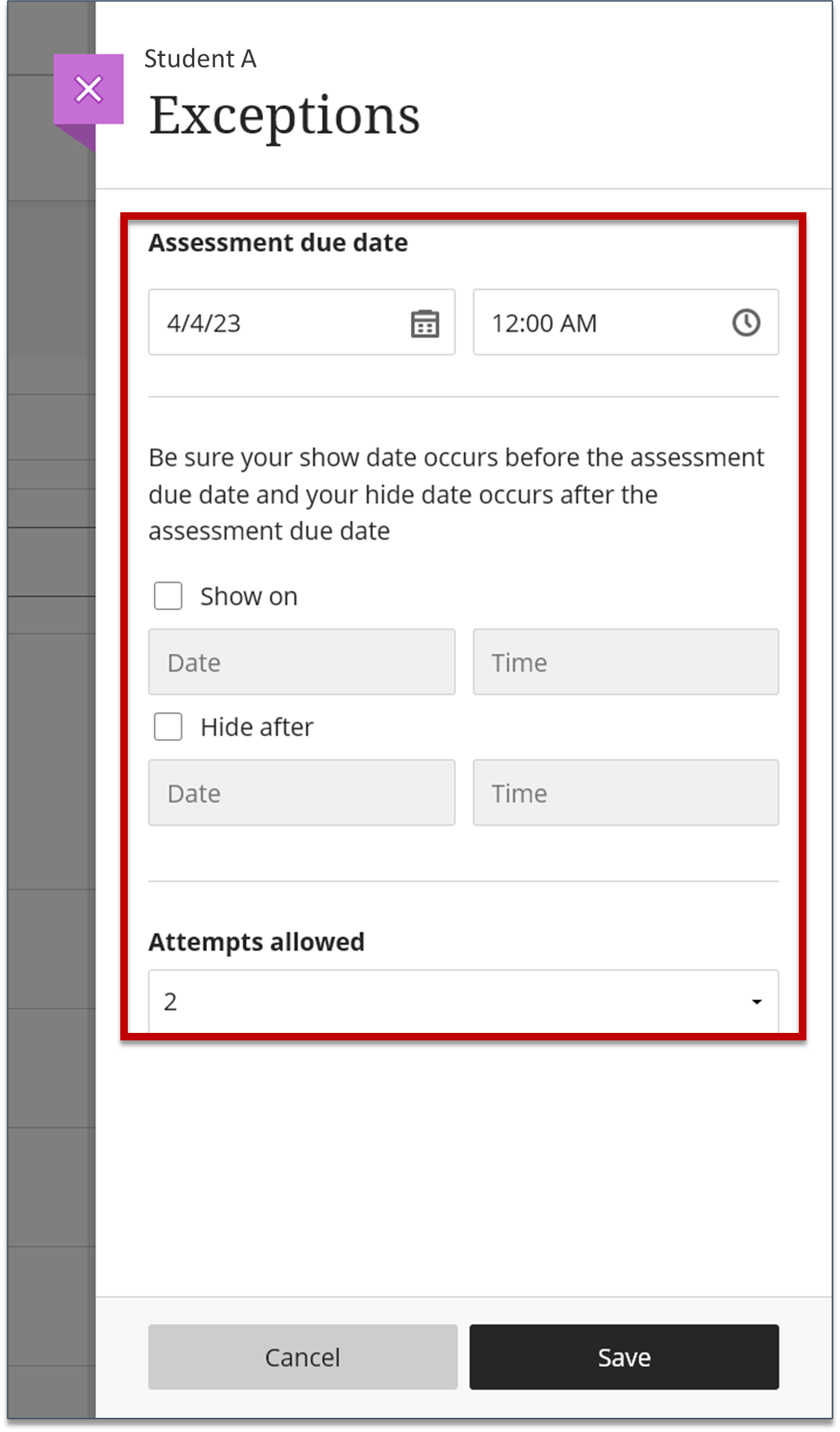Click the Assessment due date heading
840x1432 pixels.
pos(278,243)
